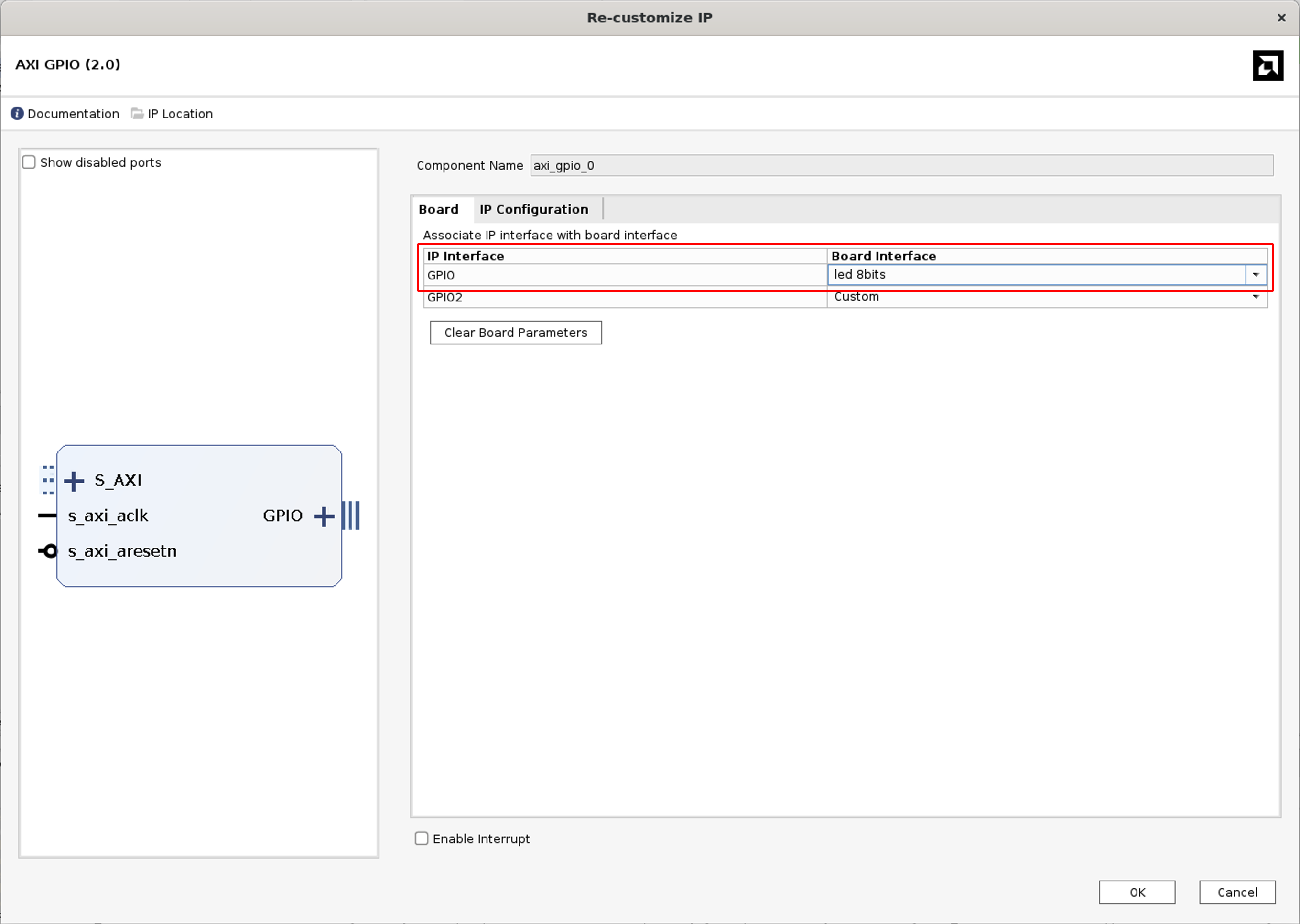Open the GPIO board interface dropdown
1300x924 pixels.
(x=1256, y=275)
